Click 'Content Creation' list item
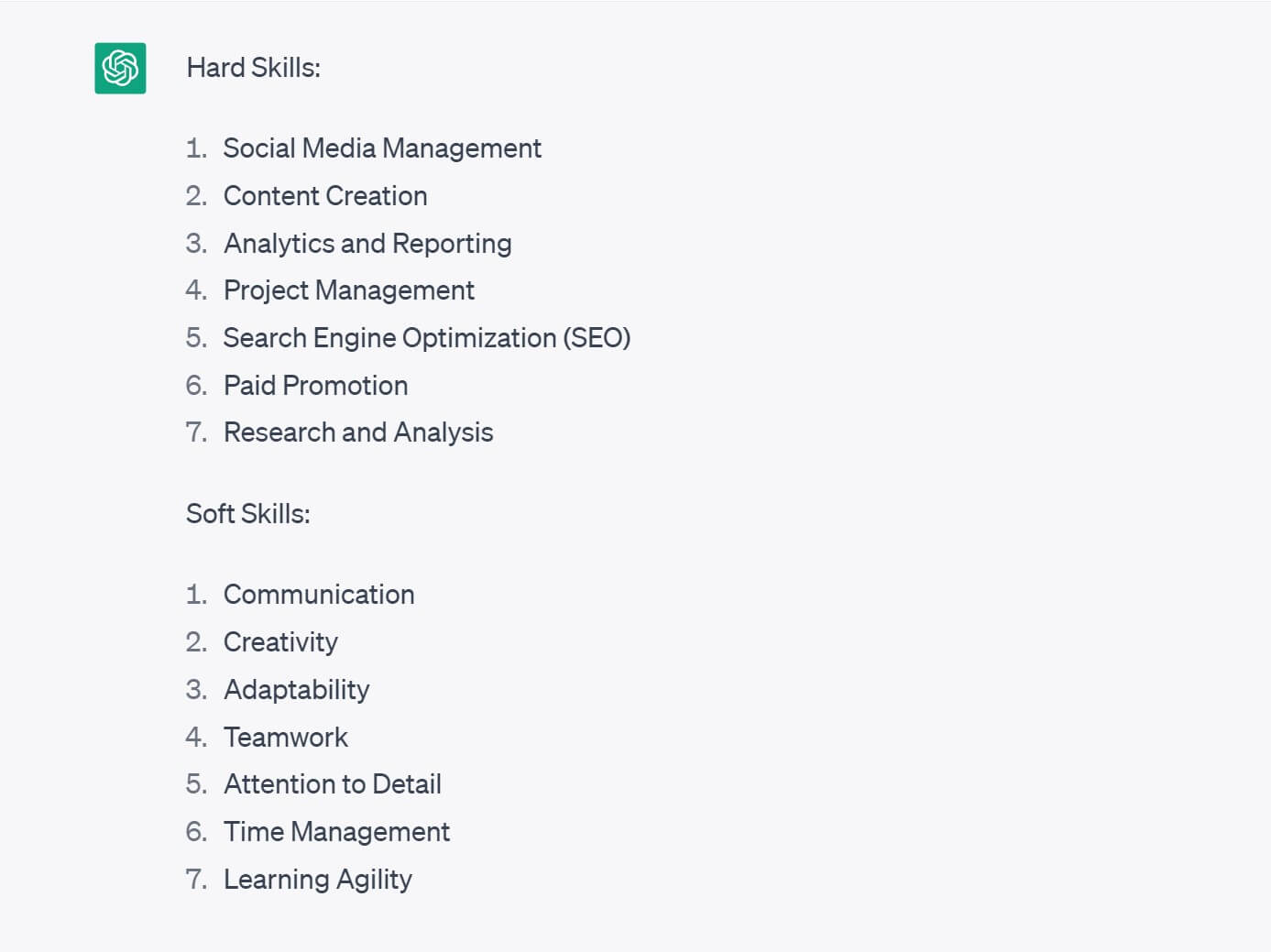The width and height of the screenshot is (1271, 952). pyautogui.click(x=325, y=196)
